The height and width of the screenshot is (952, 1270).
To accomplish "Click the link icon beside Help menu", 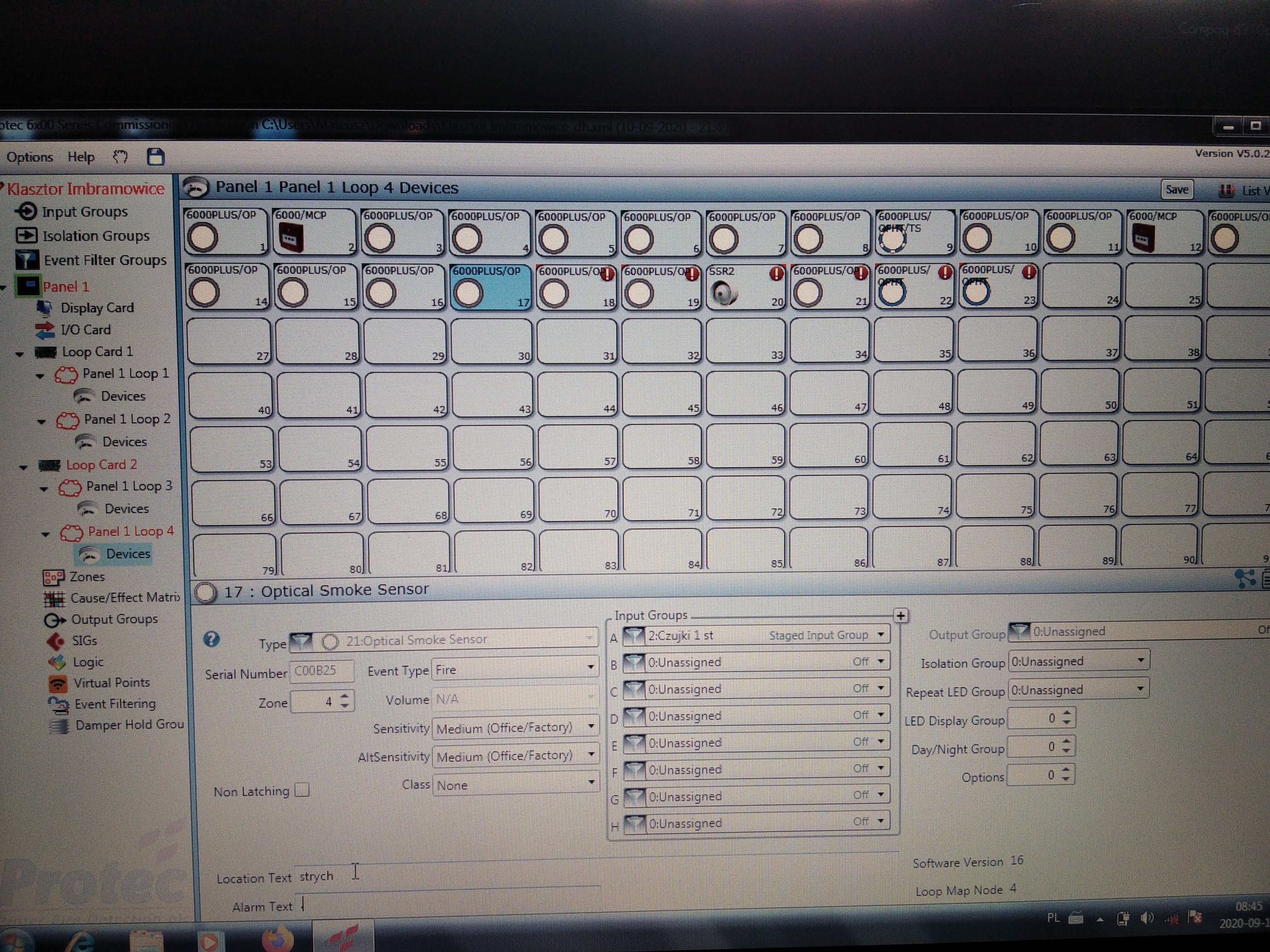I will [120, 157].
